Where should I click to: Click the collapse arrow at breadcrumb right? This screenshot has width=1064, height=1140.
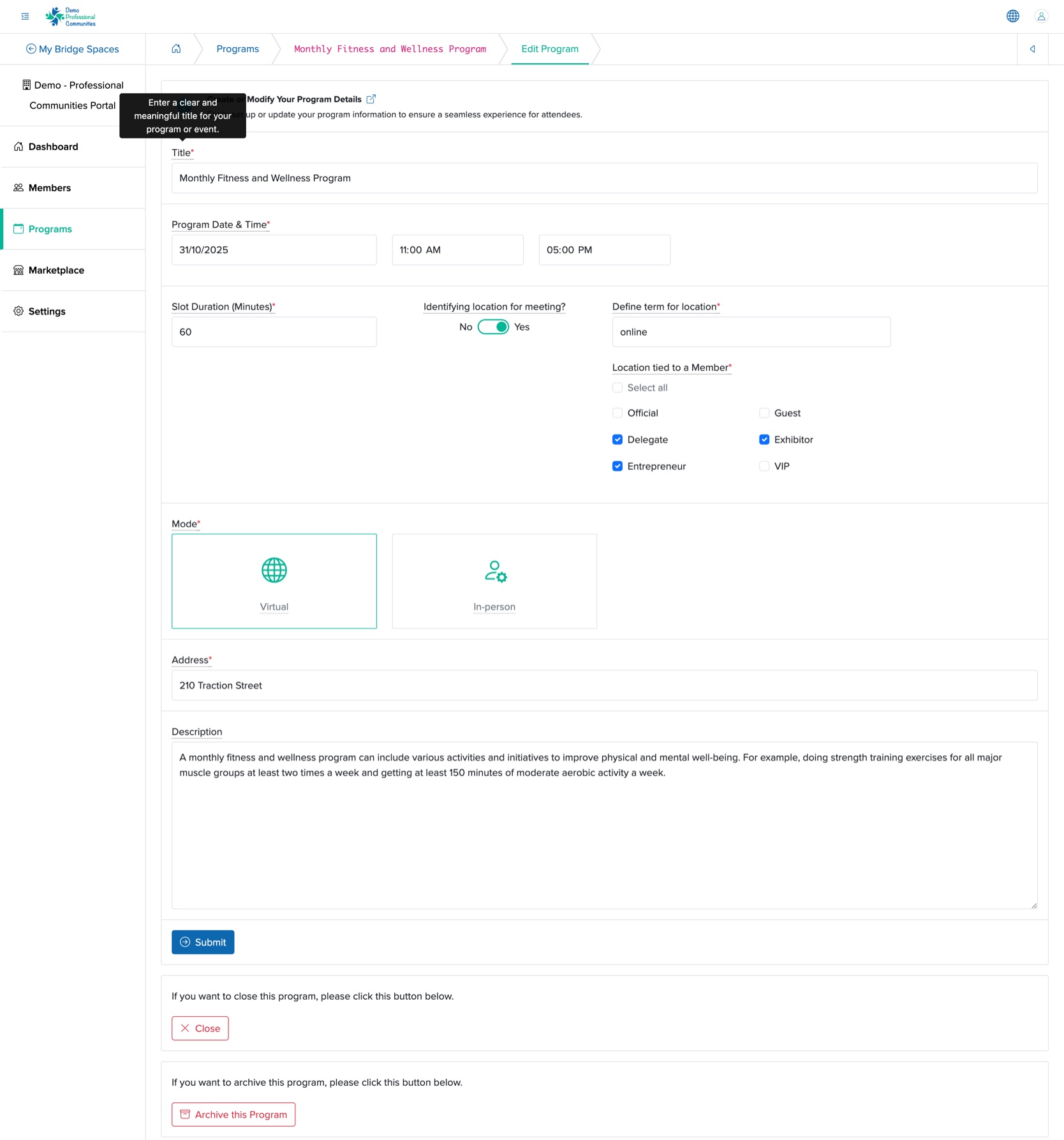tap(1032, 49)
